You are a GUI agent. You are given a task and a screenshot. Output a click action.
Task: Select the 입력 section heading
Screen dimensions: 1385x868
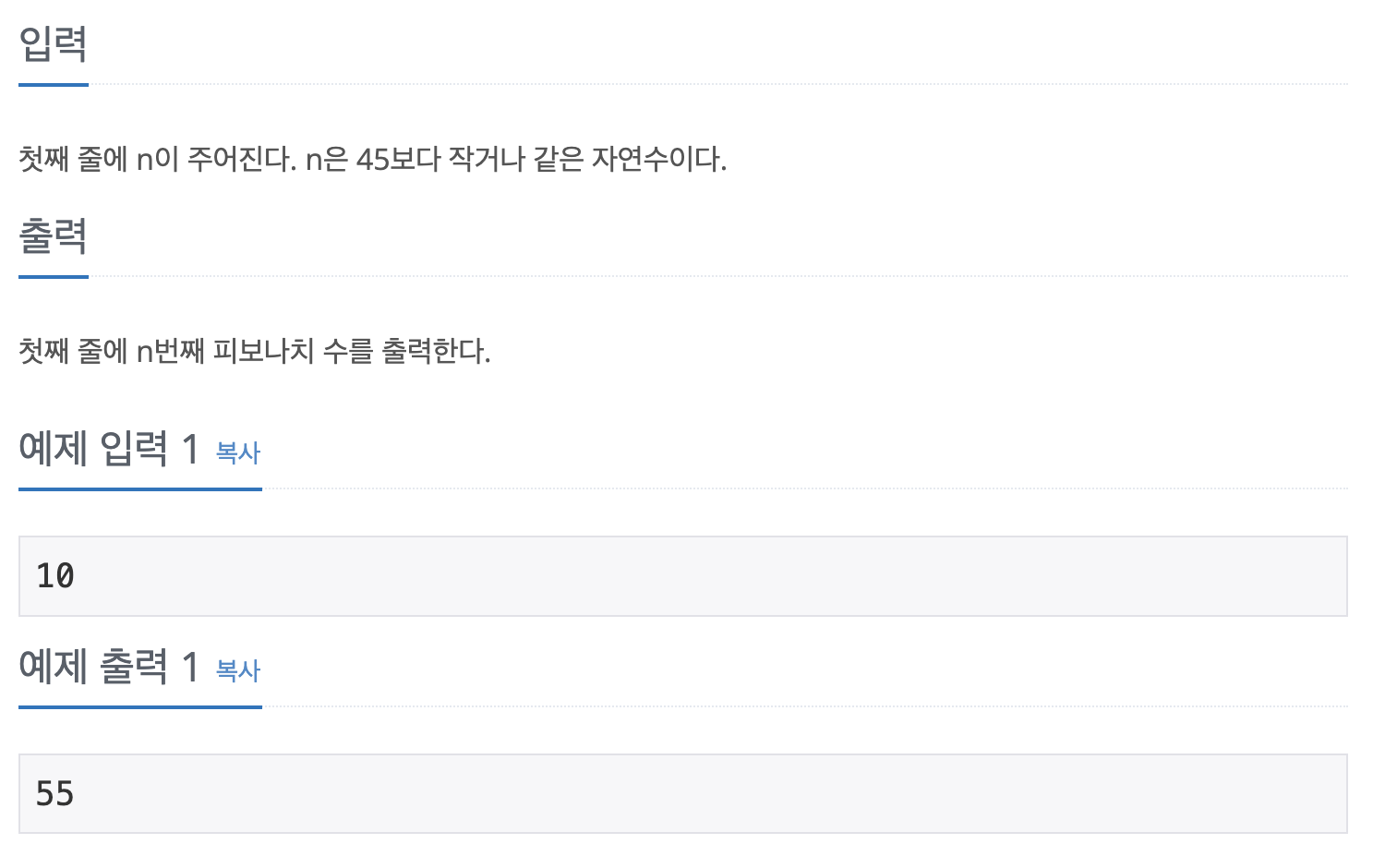click(x=54, y=44)
